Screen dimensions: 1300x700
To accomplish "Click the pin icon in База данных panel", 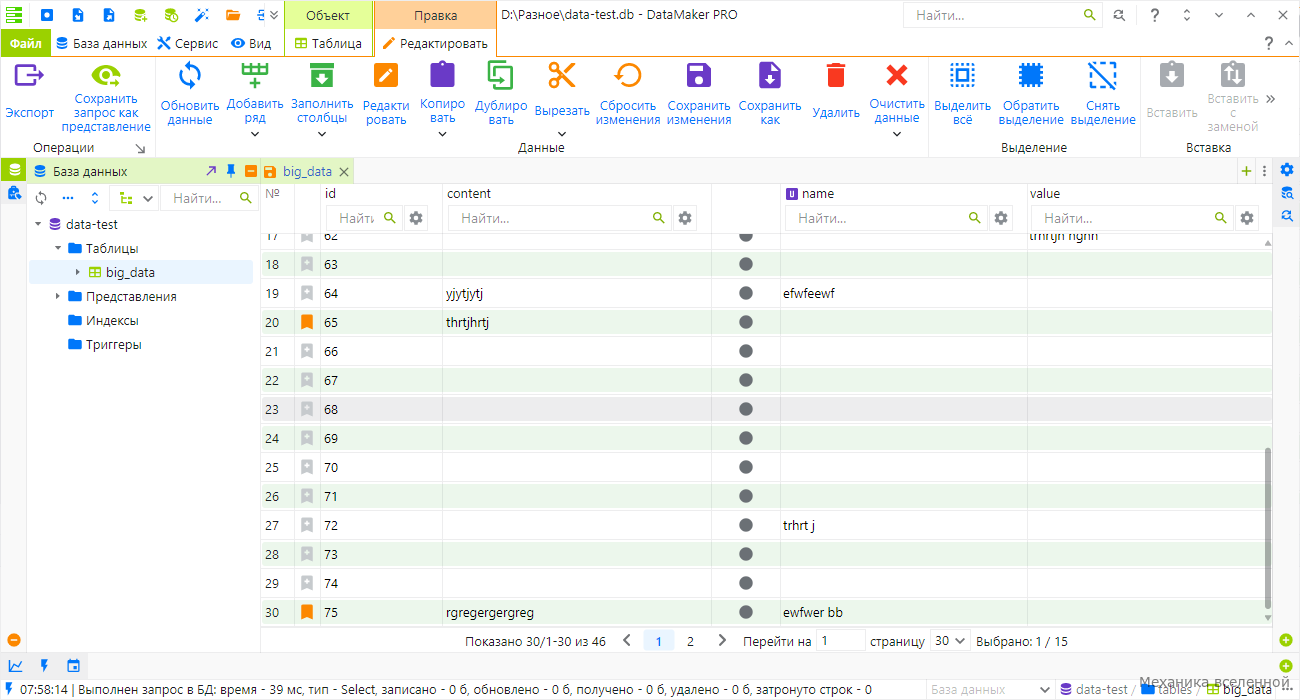I will [231, 171].
